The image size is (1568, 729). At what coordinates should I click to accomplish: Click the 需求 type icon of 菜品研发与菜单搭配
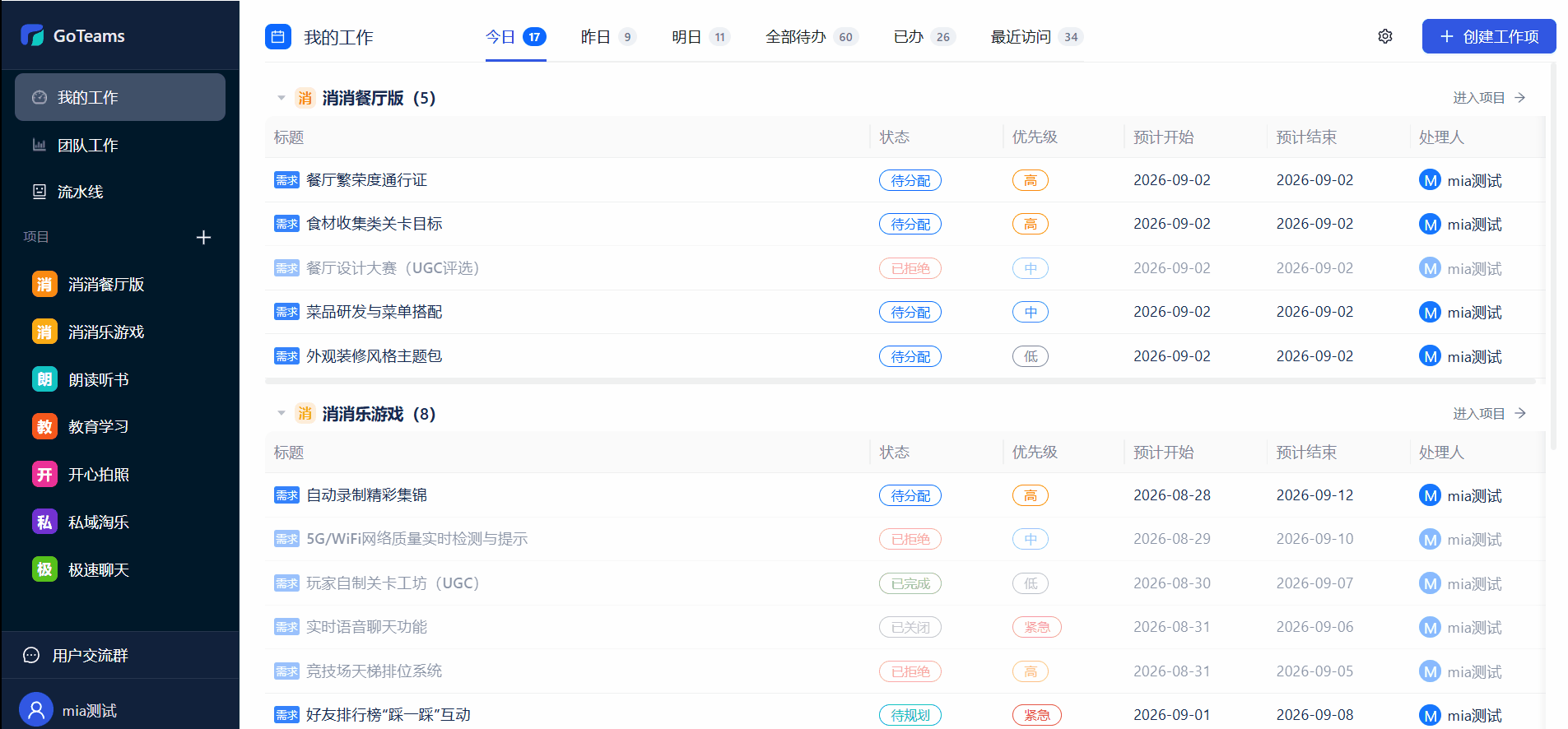286,312
